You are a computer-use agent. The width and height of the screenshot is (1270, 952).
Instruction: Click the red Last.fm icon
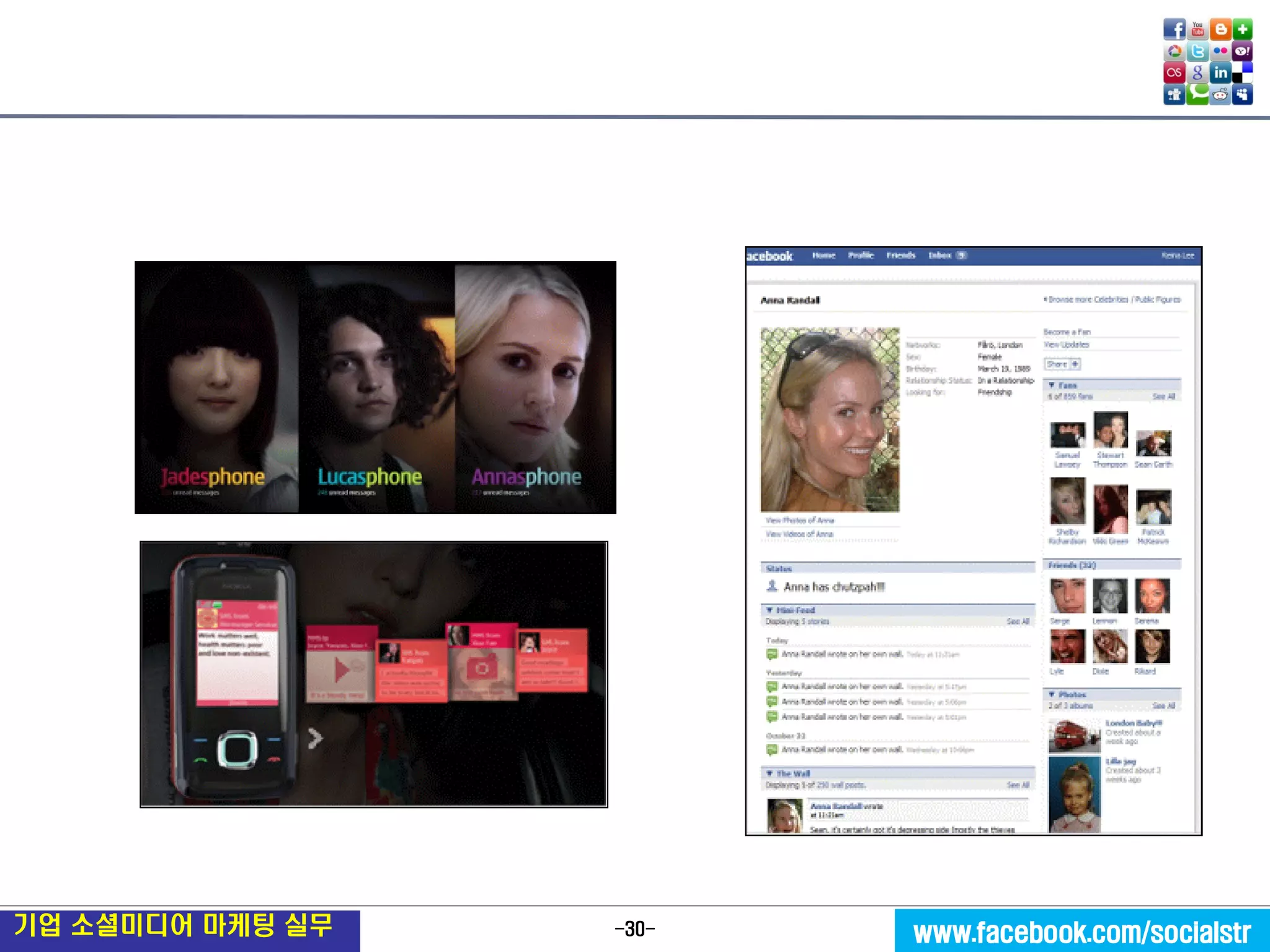pos(1174,73)
